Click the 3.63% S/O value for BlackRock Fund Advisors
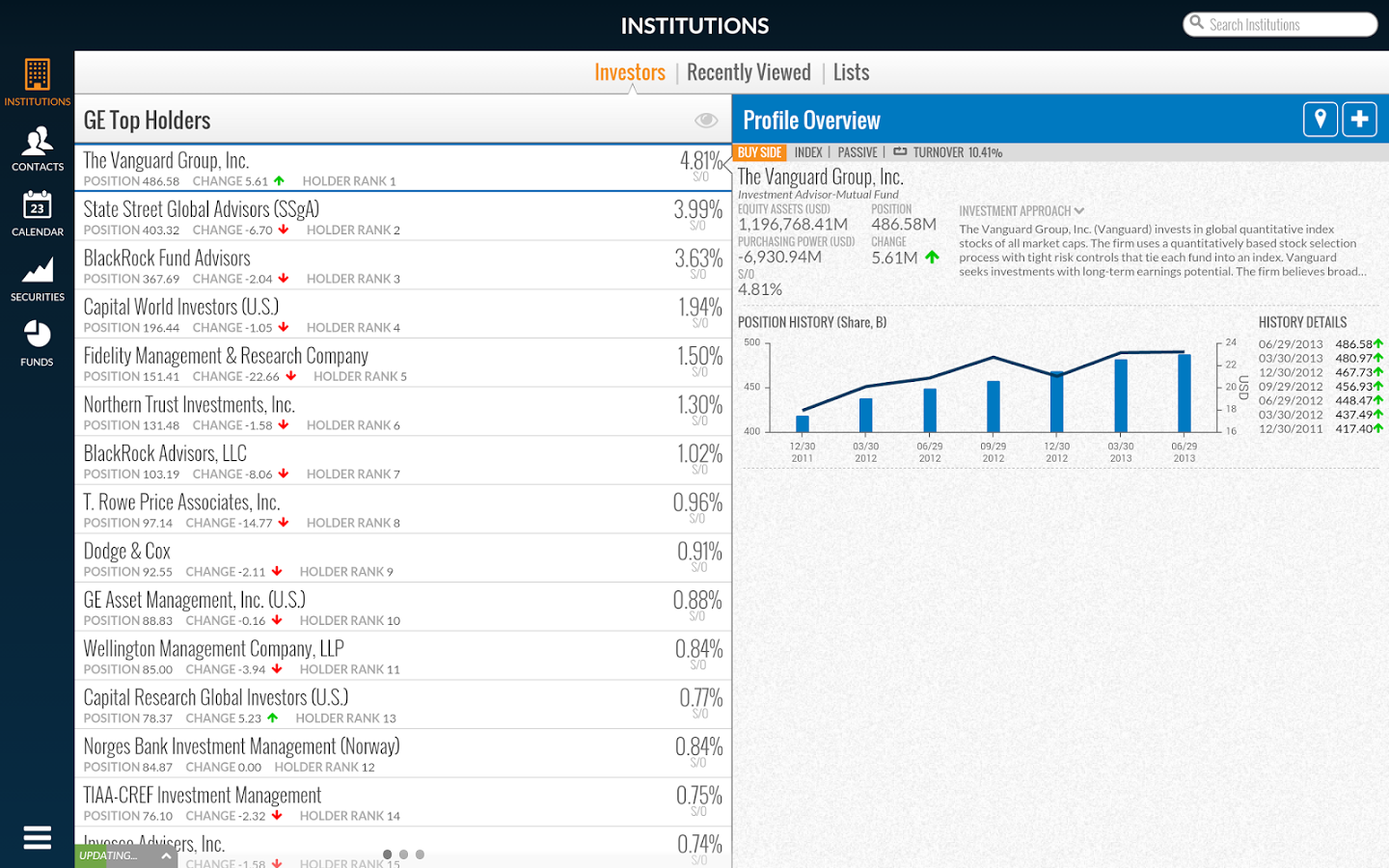Image resolution: width=1389 pixels, height=868 pixels. coord(698,258)
